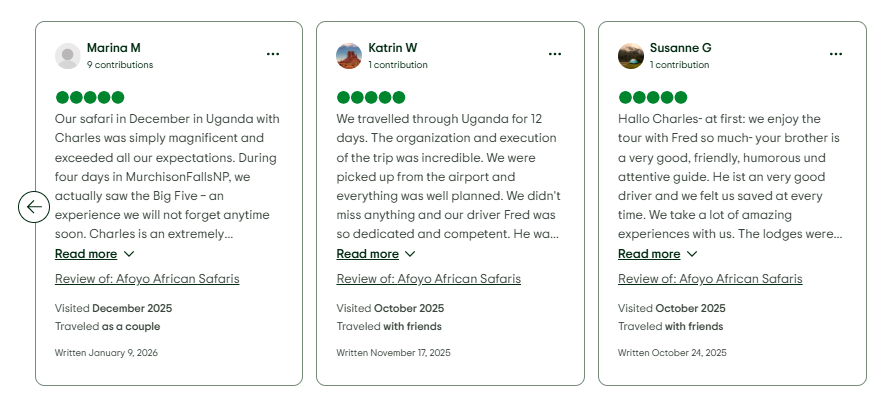Open Afoyo African Safaris link in Katrin's review

[x=428, y=279]
